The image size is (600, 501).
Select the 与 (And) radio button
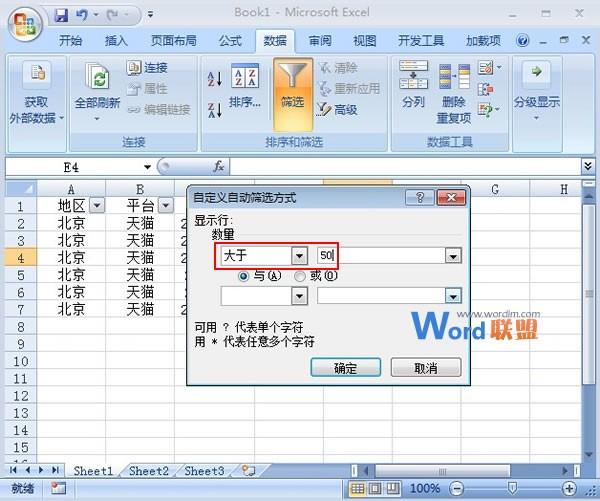coord(243,276)
